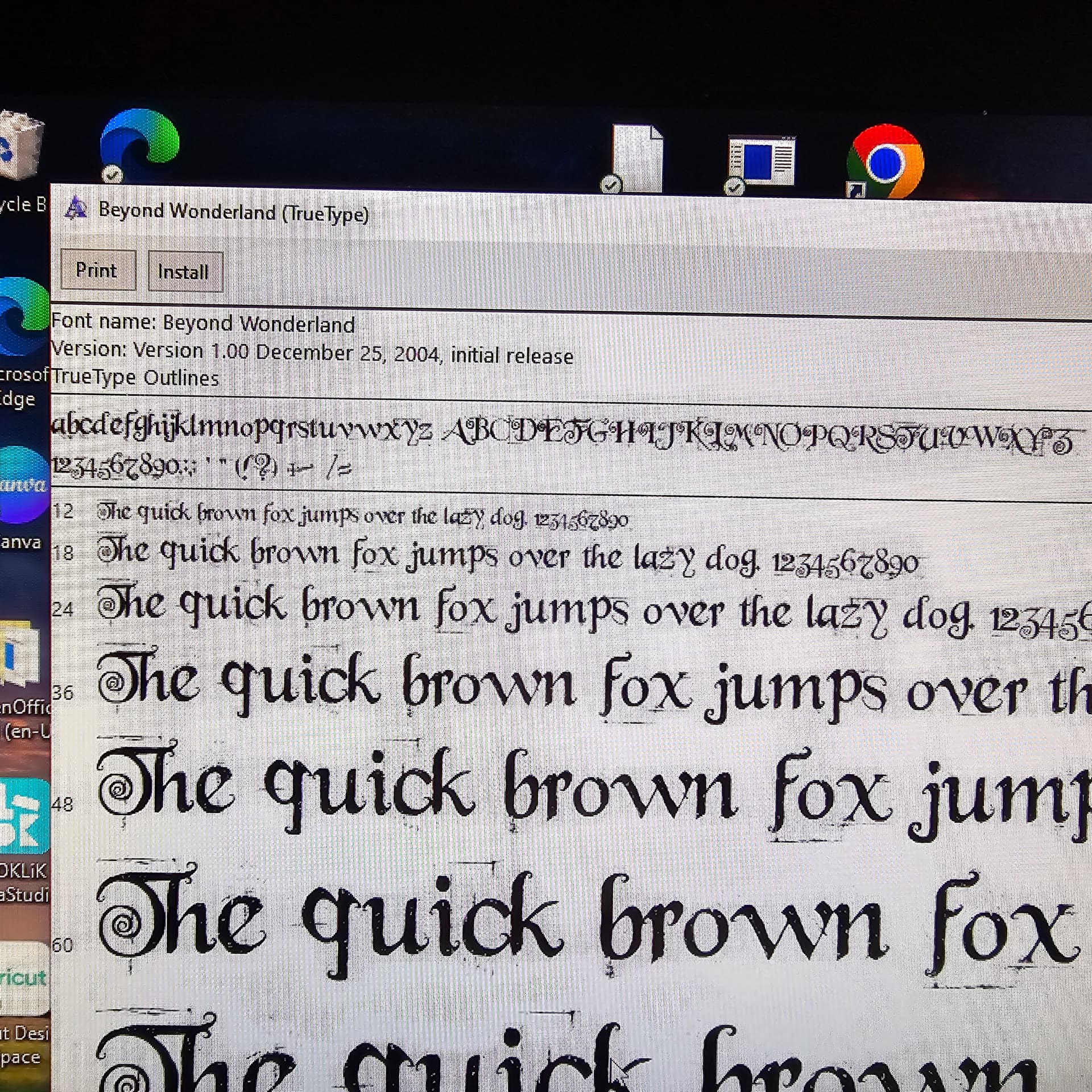Click the Install button

point(184,272)
